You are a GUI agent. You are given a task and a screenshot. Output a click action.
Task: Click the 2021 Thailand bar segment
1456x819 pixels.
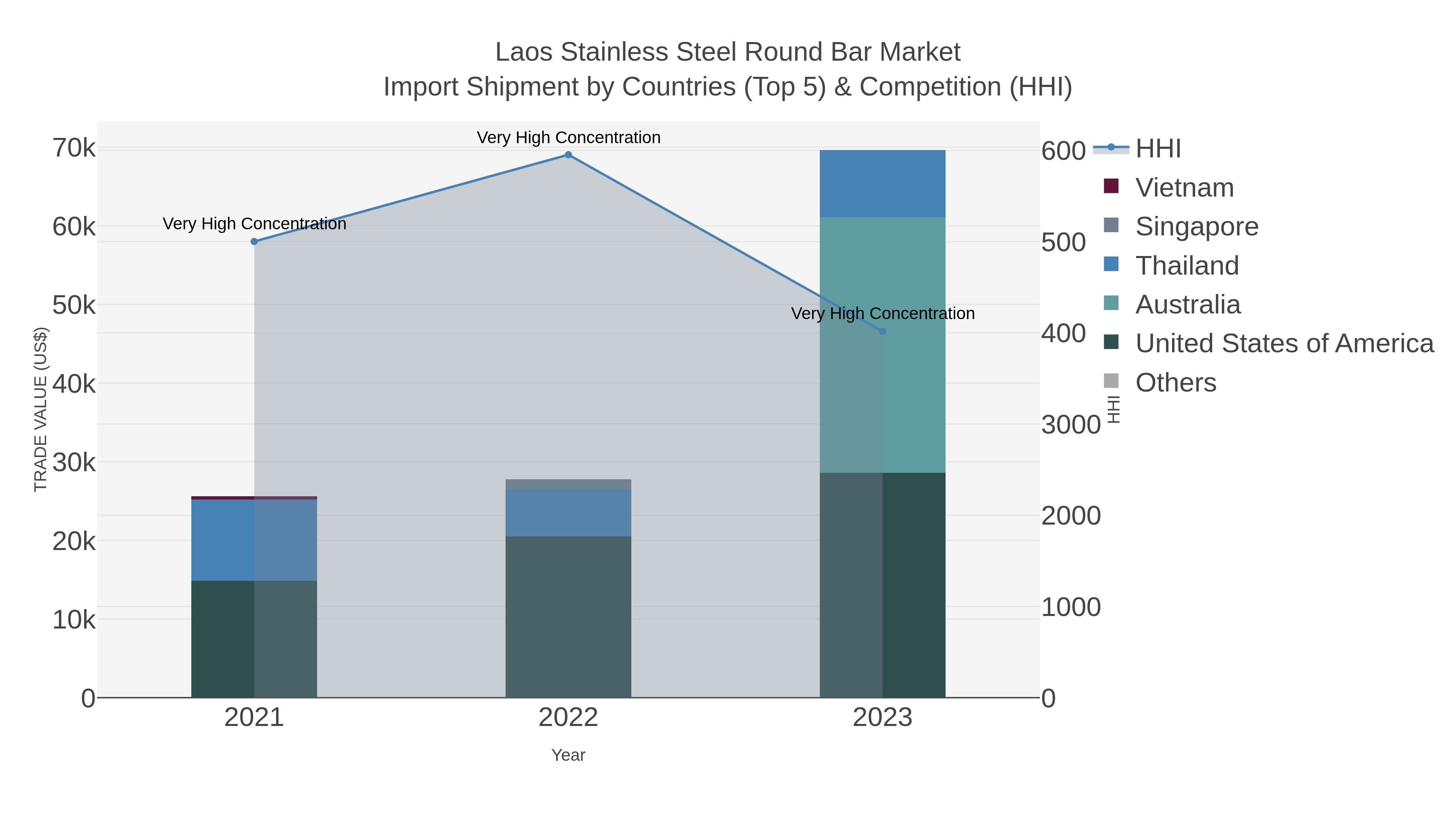tap(254, 540)
